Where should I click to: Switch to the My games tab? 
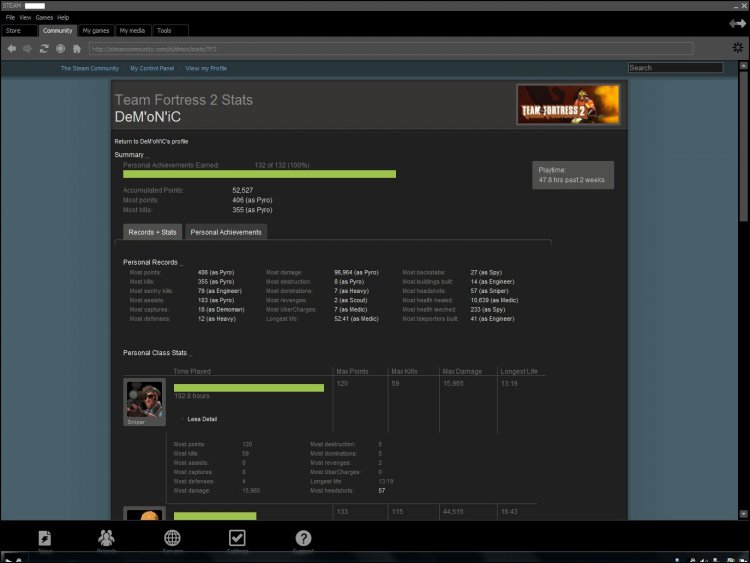[96, 31]
